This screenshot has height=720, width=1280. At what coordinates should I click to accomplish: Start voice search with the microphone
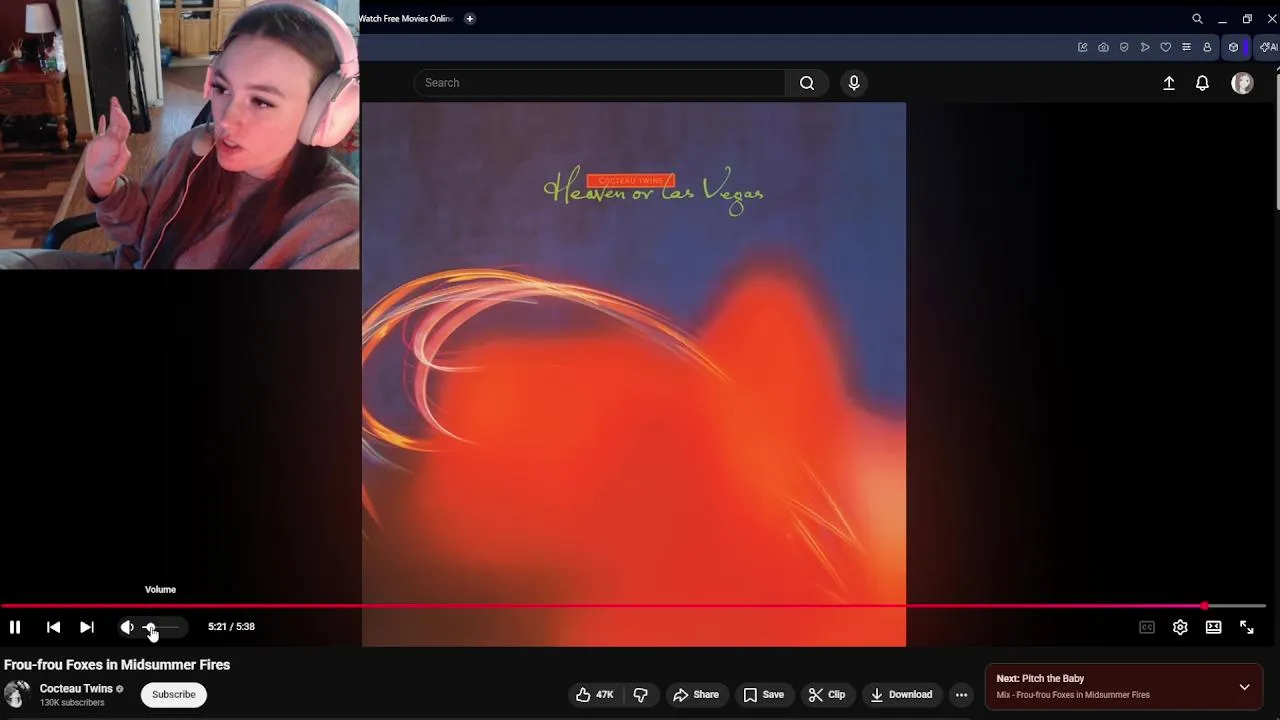coord(854,83)
